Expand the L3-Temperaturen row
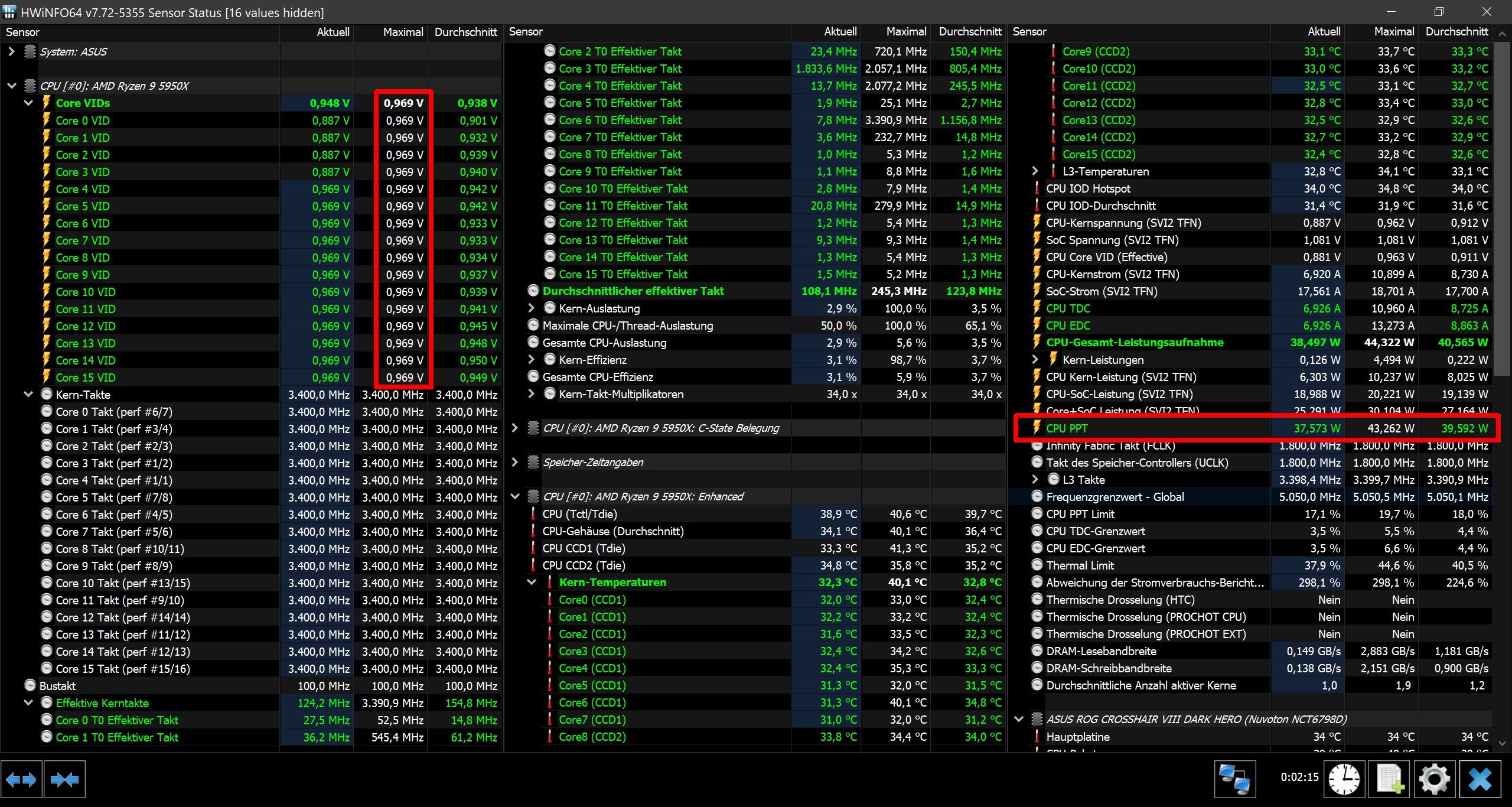 1035,171
